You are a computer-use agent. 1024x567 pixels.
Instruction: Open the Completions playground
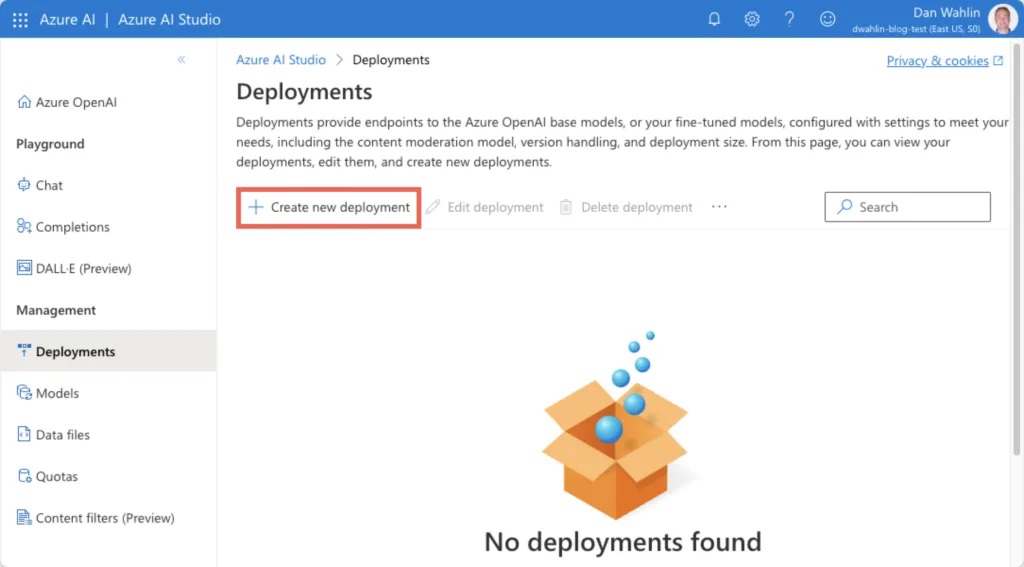point(72,227)
